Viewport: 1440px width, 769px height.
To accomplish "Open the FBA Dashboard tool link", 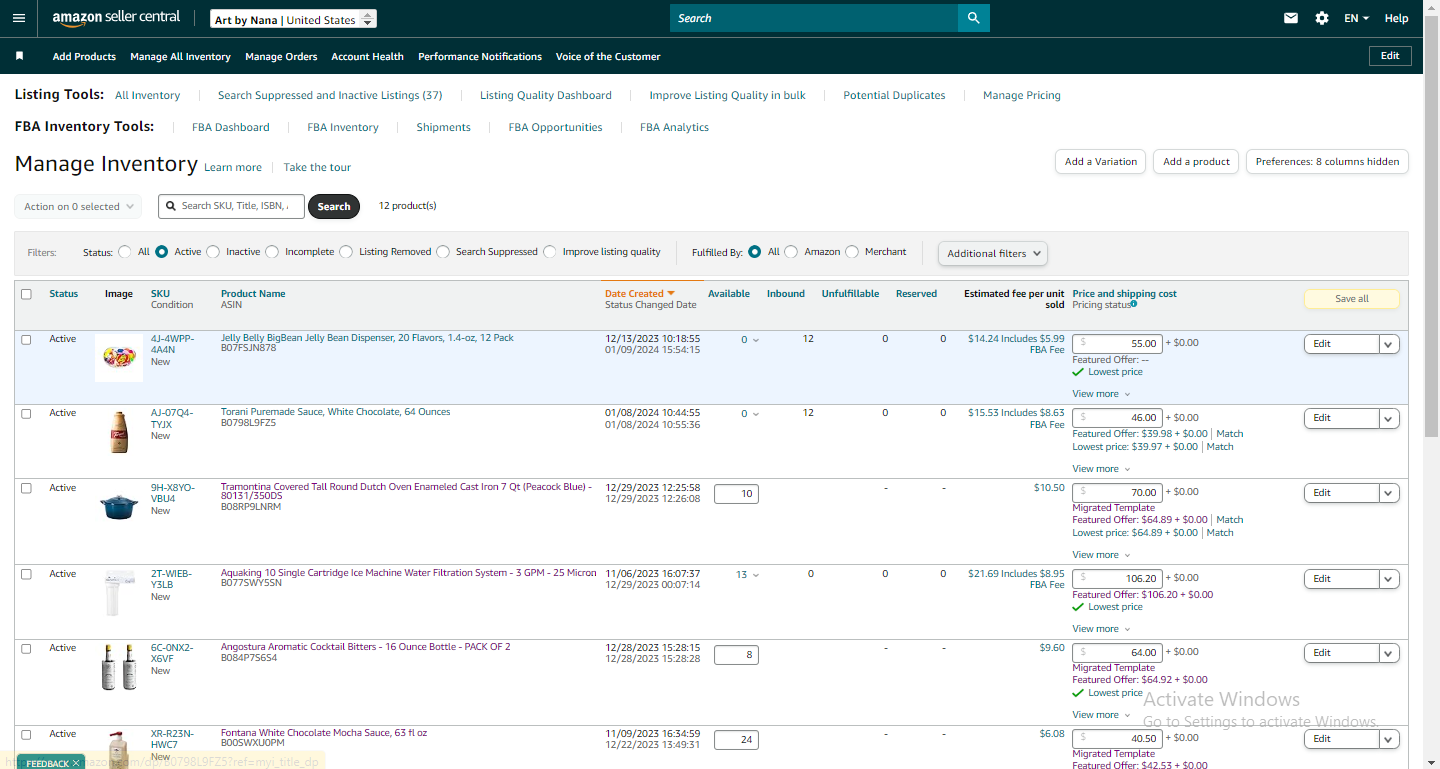I will point(231,127).
